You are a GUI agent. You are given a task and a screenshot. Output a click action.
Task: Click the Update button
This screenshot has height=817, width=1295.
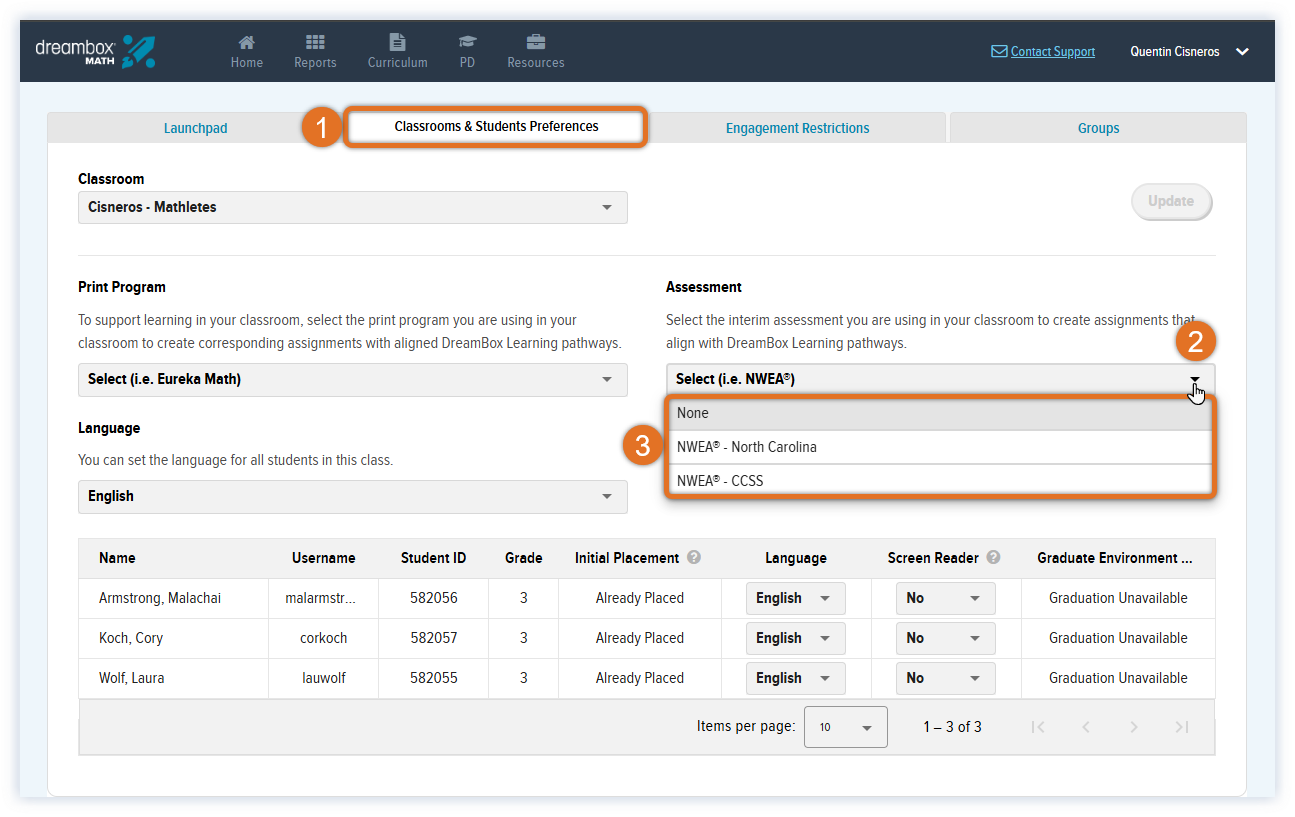(1171, 201)
